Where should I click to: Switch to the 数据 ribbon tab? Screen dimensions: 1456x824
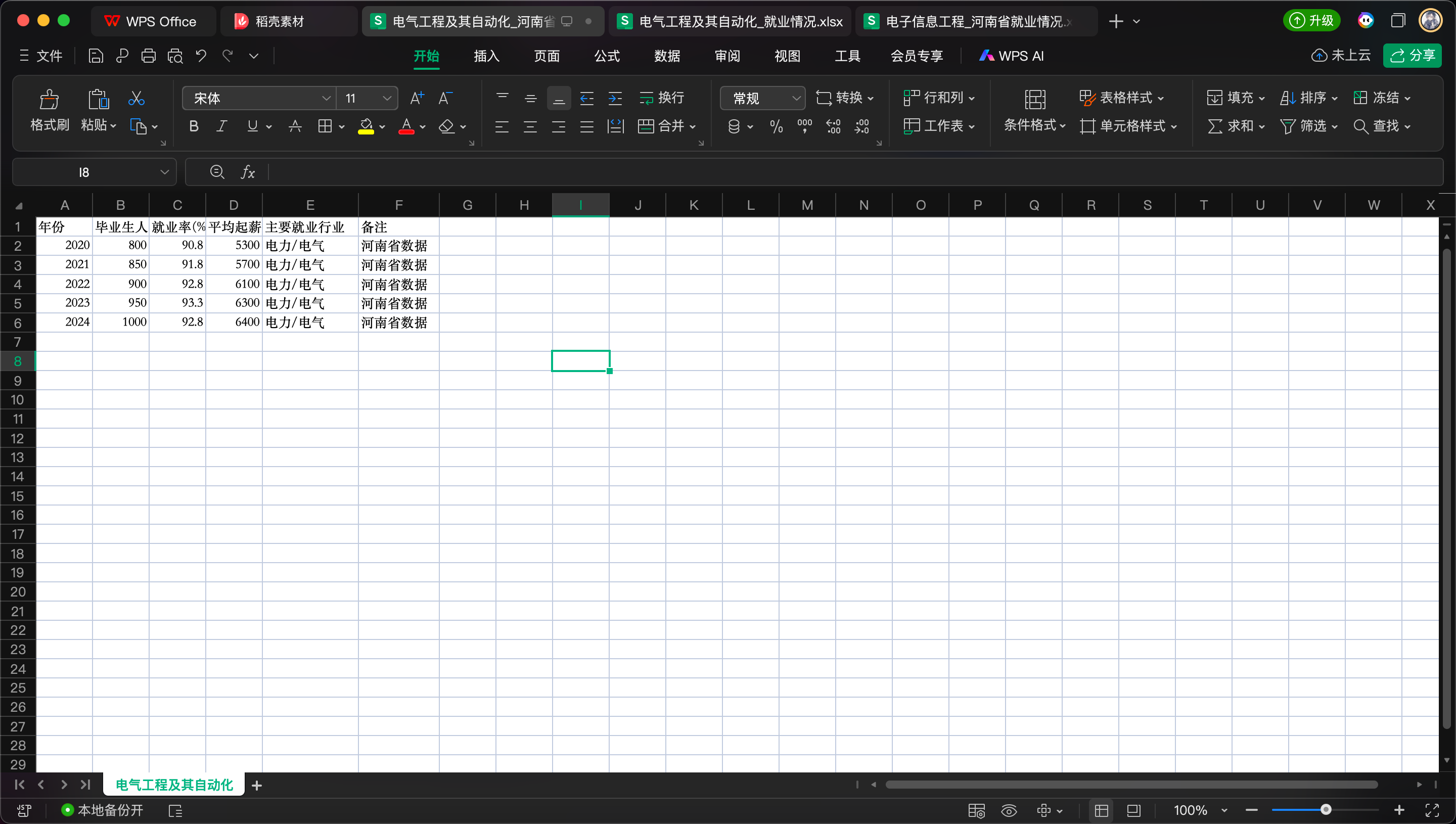(x=667, y=56)
